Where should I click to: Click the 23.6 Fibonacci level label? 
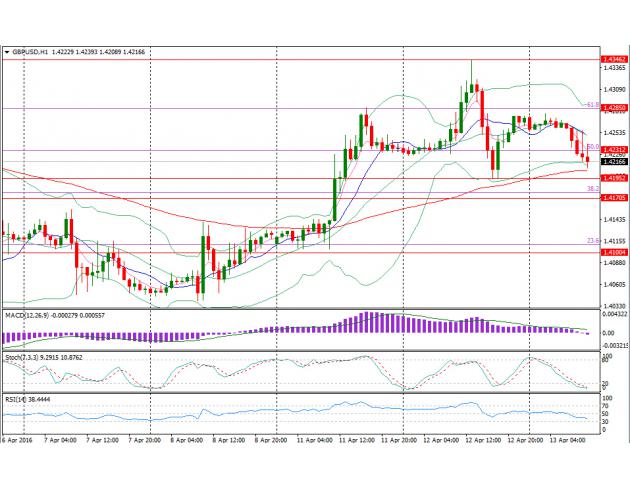pos(592,240)
